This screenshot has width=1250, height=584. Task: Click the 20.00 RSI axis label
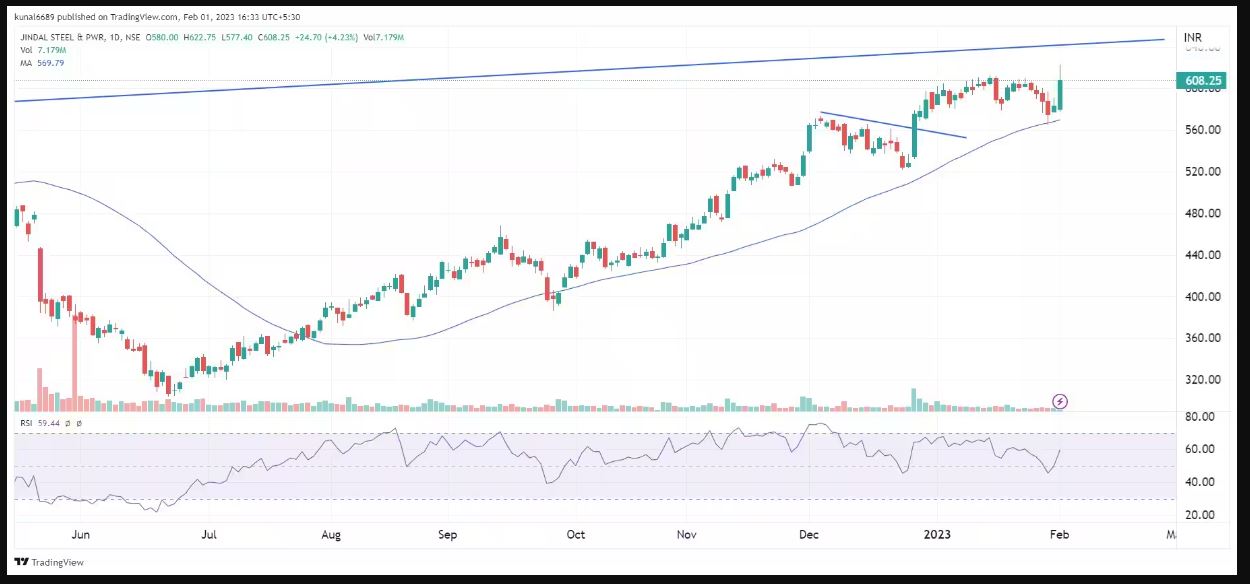click(x=1200, y=515)
